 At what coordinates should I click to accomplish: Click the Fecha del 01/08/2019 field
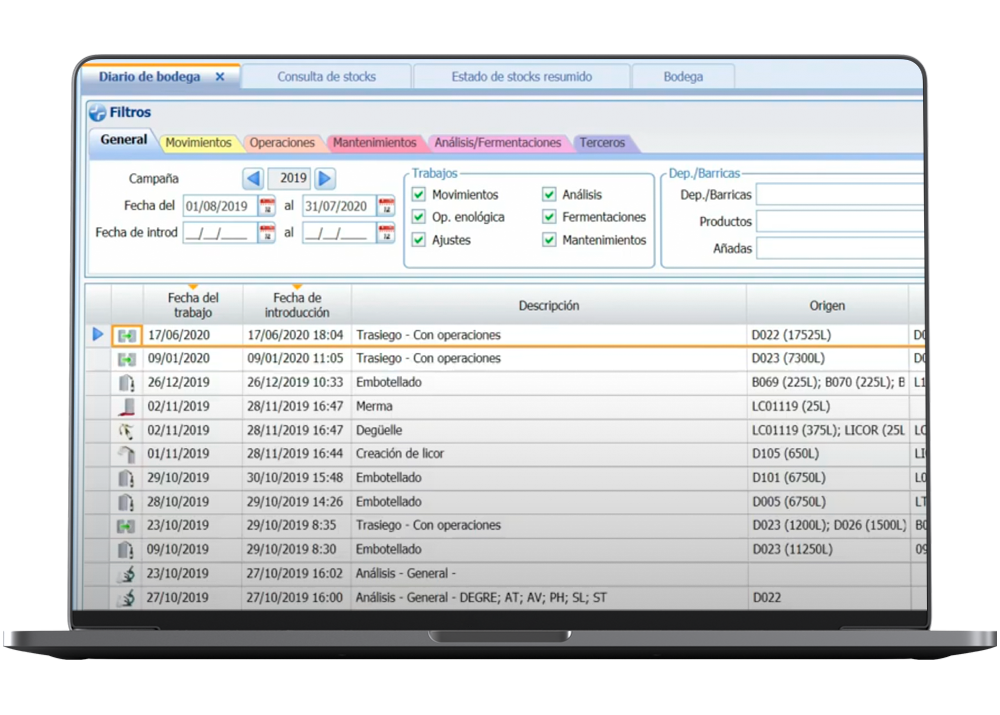(220, 206)
